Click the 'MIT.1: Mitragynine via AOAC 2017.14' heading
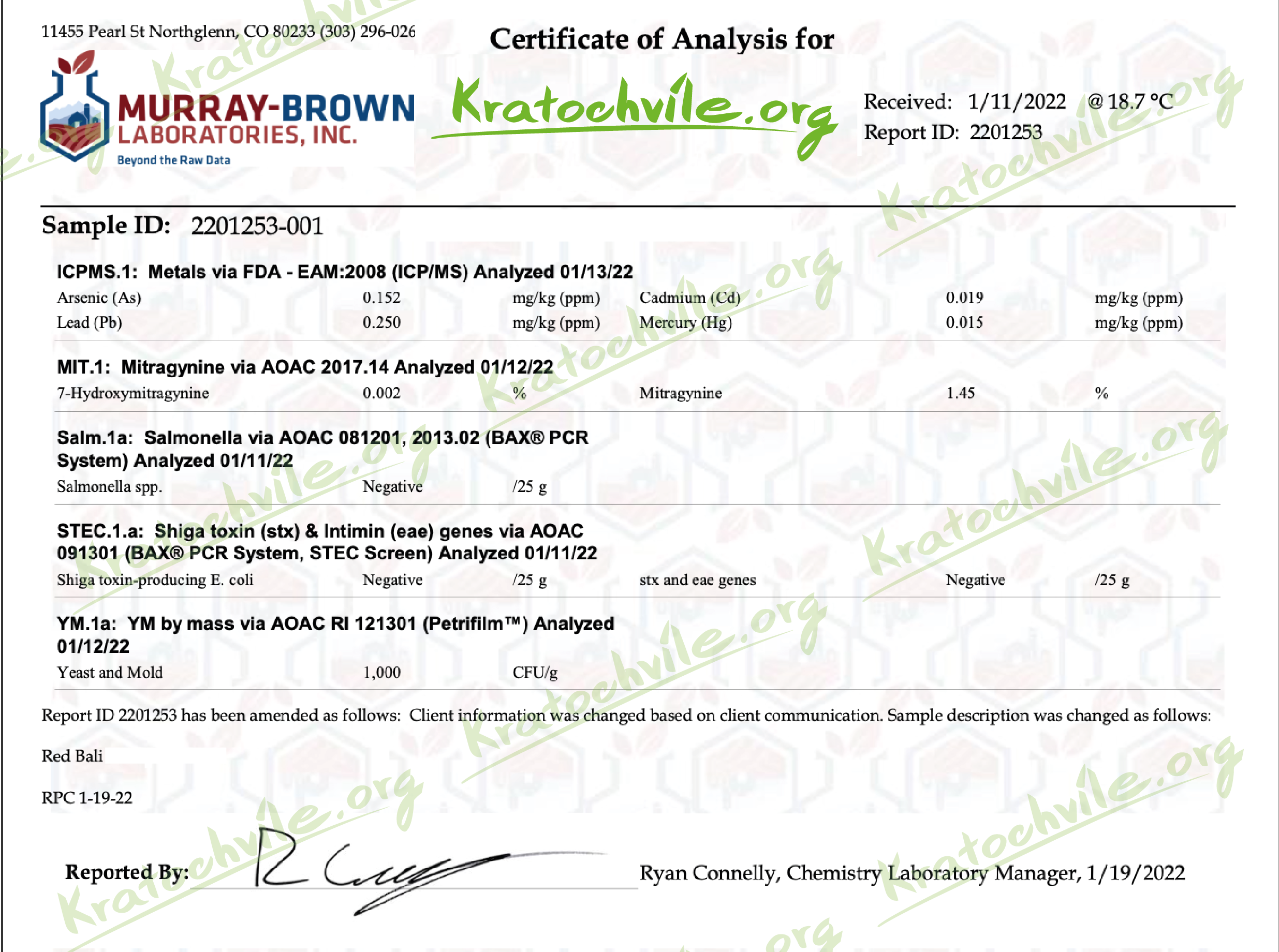Image resolution: width=1279 pixels, height=952 pixels. (x=305, y=367)
